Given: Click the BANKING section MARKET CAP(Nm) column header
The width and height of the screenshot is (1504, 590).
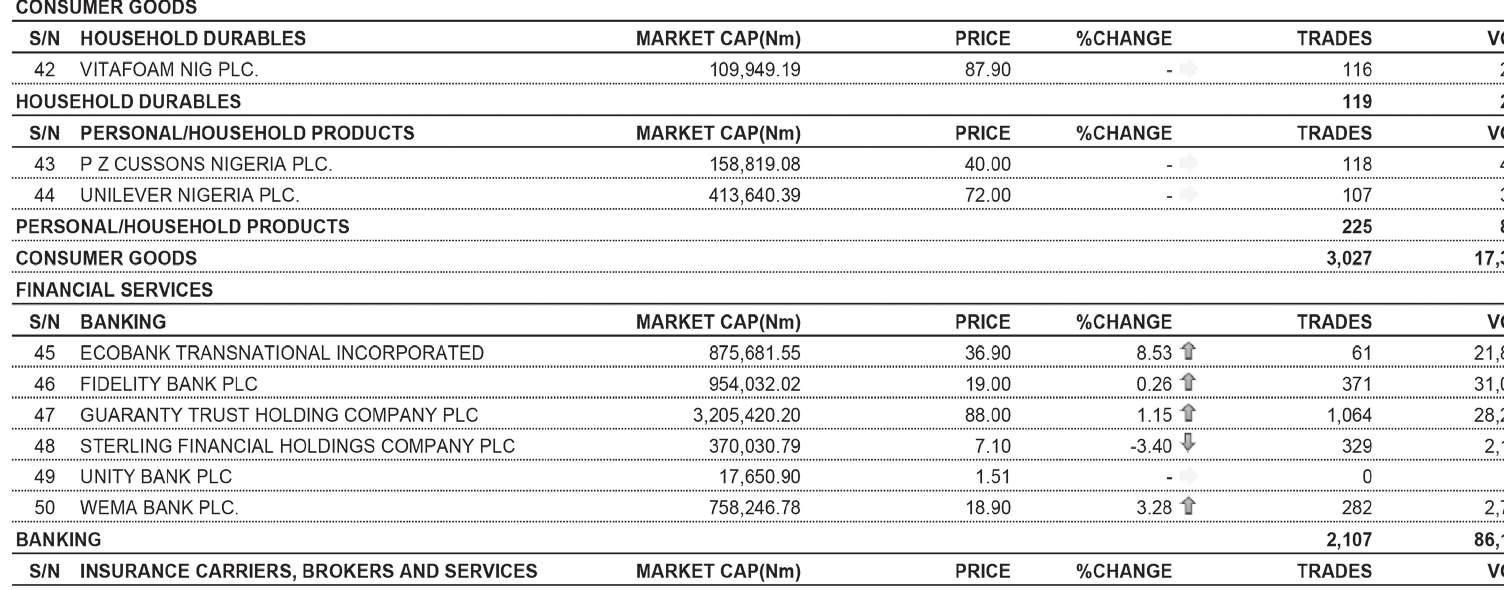Looking at the screenshot, I should point(718,322).
